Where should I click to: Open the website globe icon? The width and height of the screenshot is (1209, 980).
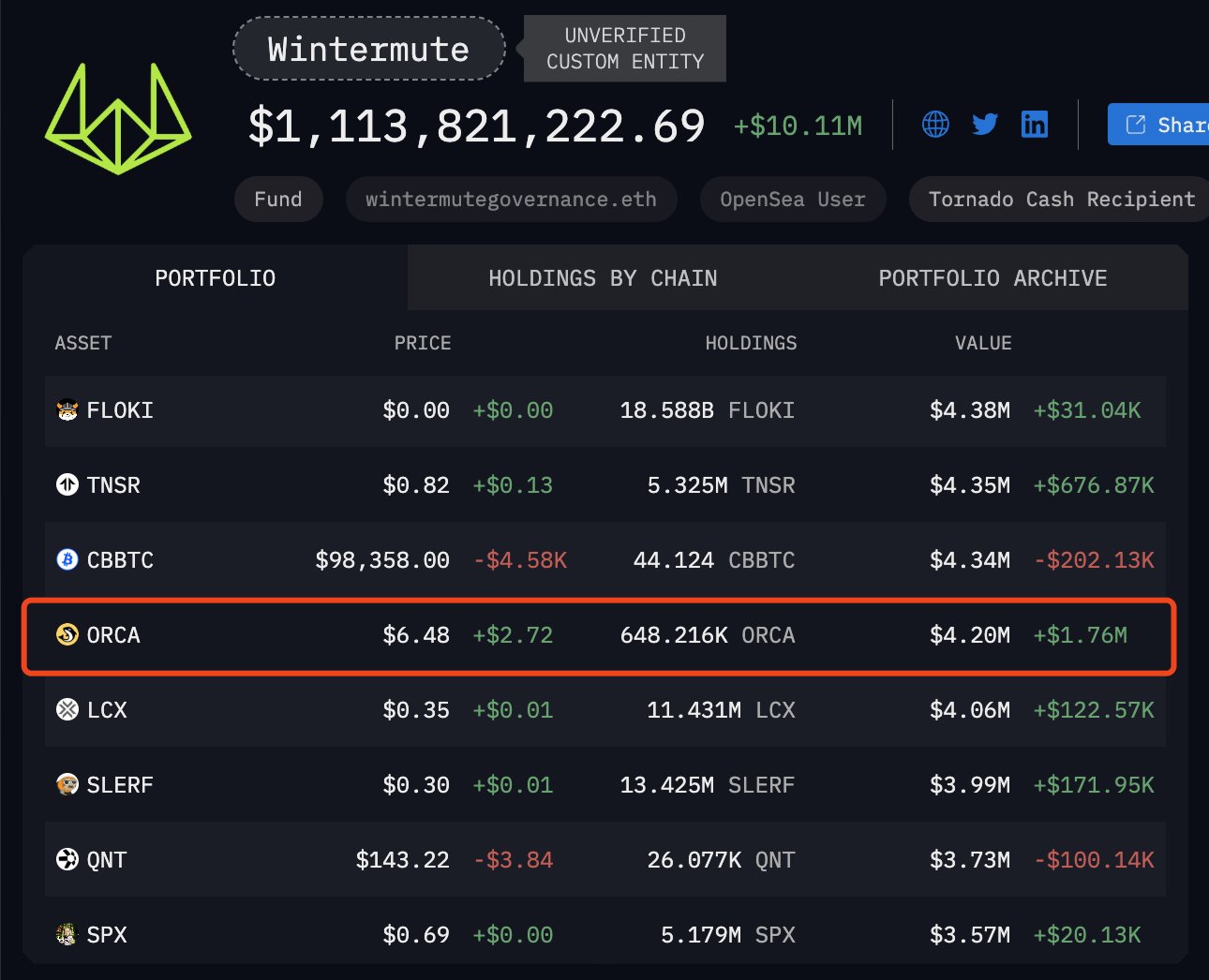[935, 124]
